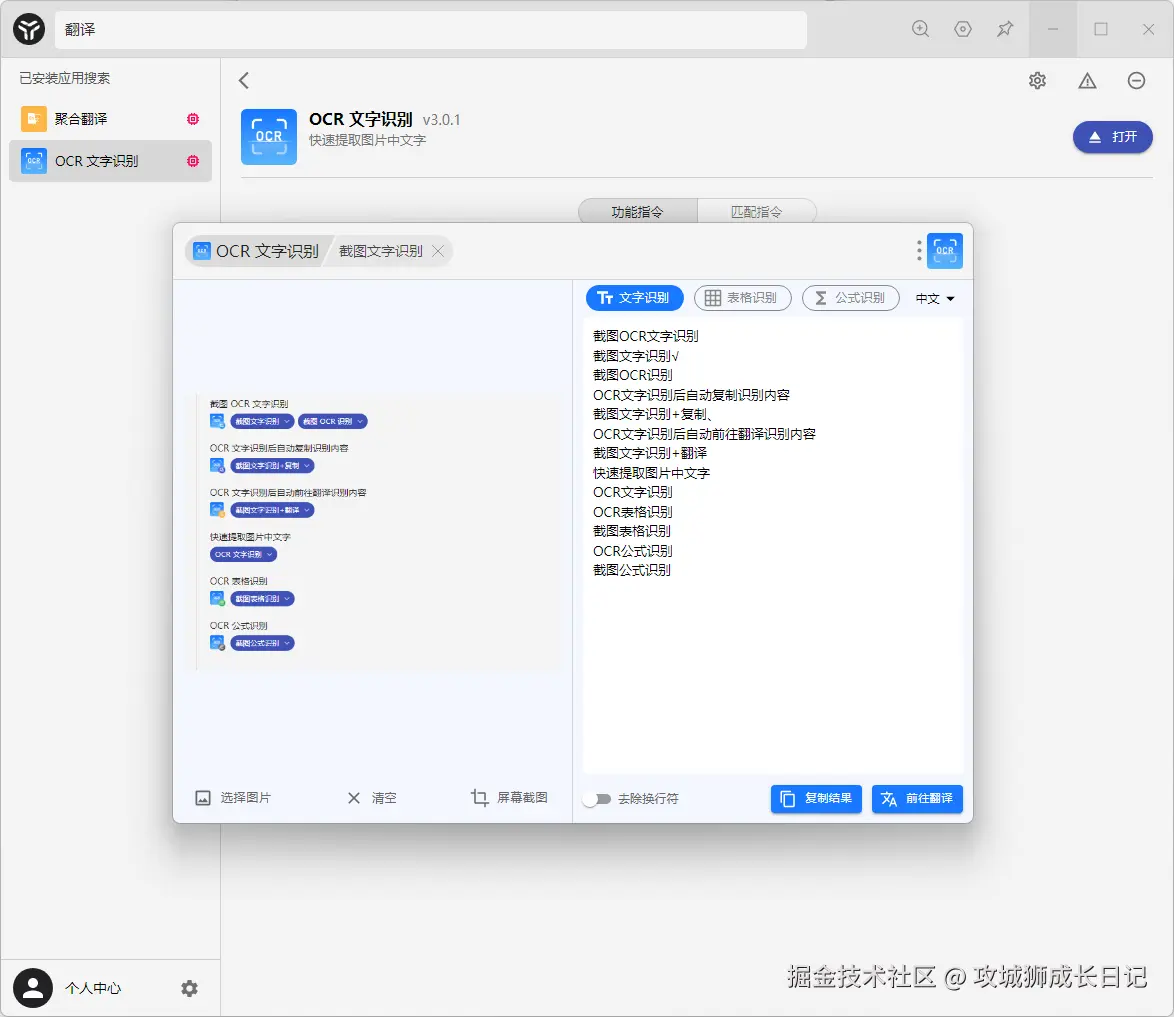Switch to the 匹配指令 tab

(757, 211)
